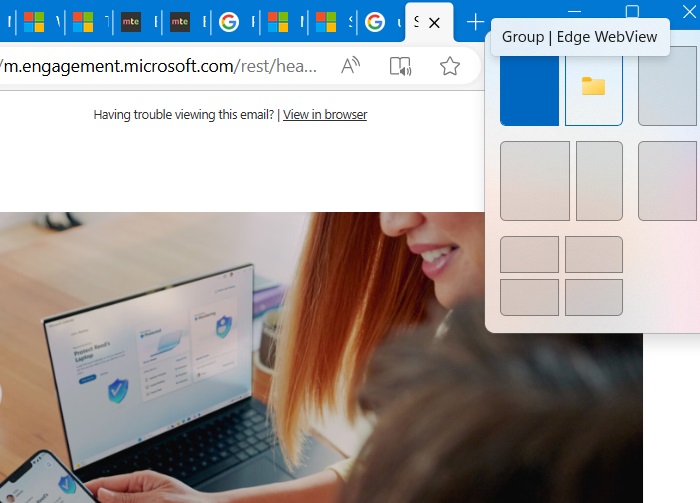Minimize the Edge browser window
The width and height of the screenshot is (700, 503).
coord(575,11)
